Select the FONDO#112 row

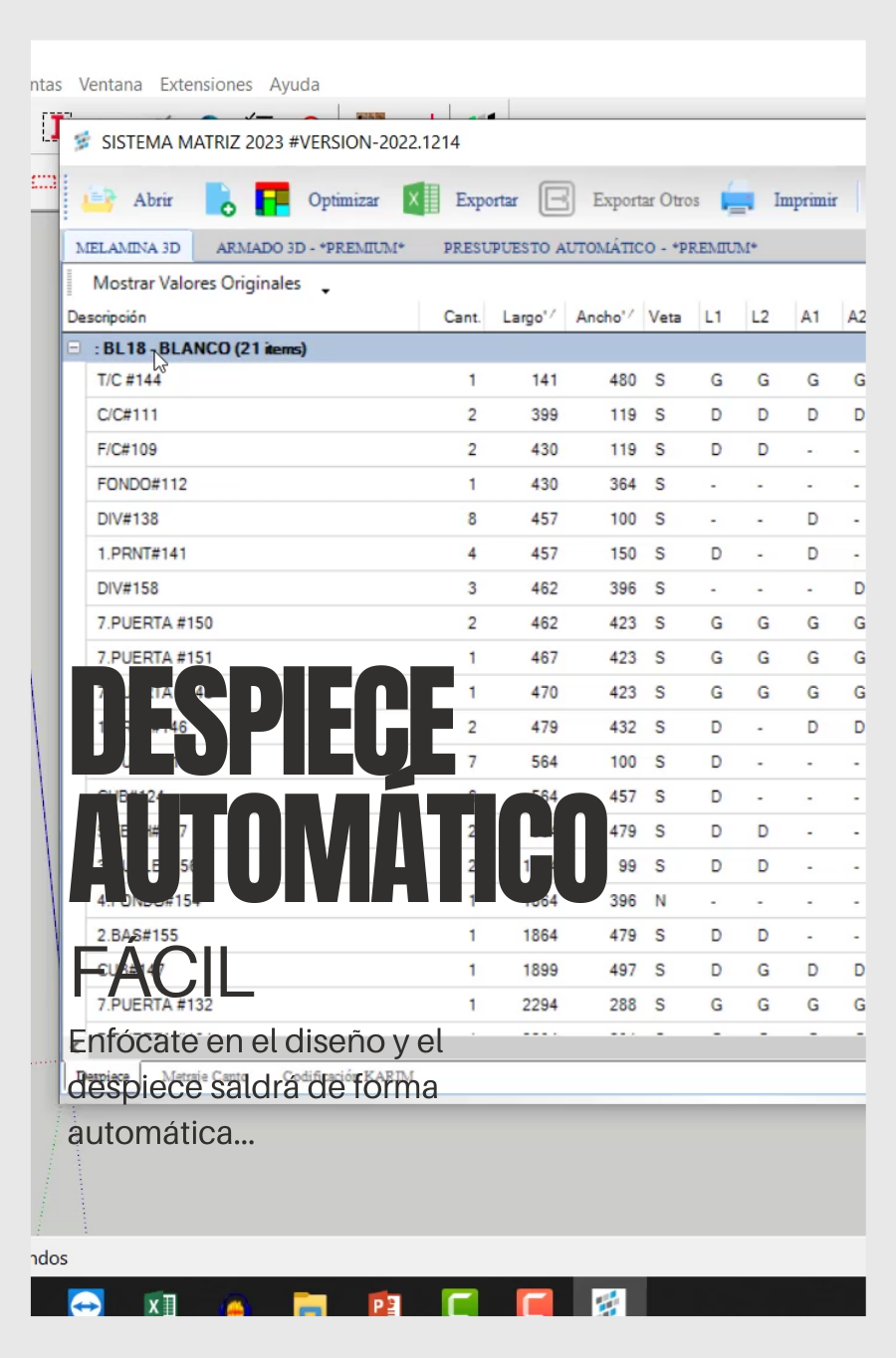tap(142, 484)
